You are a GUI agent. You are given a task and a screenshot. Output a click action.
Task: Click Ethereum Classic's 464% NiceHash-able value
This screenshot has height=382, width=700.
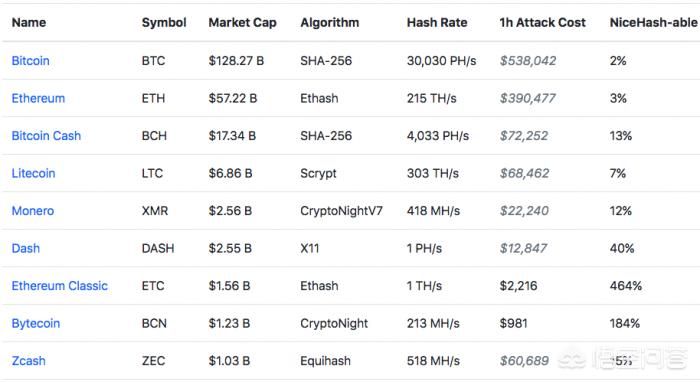pos(625,286)
